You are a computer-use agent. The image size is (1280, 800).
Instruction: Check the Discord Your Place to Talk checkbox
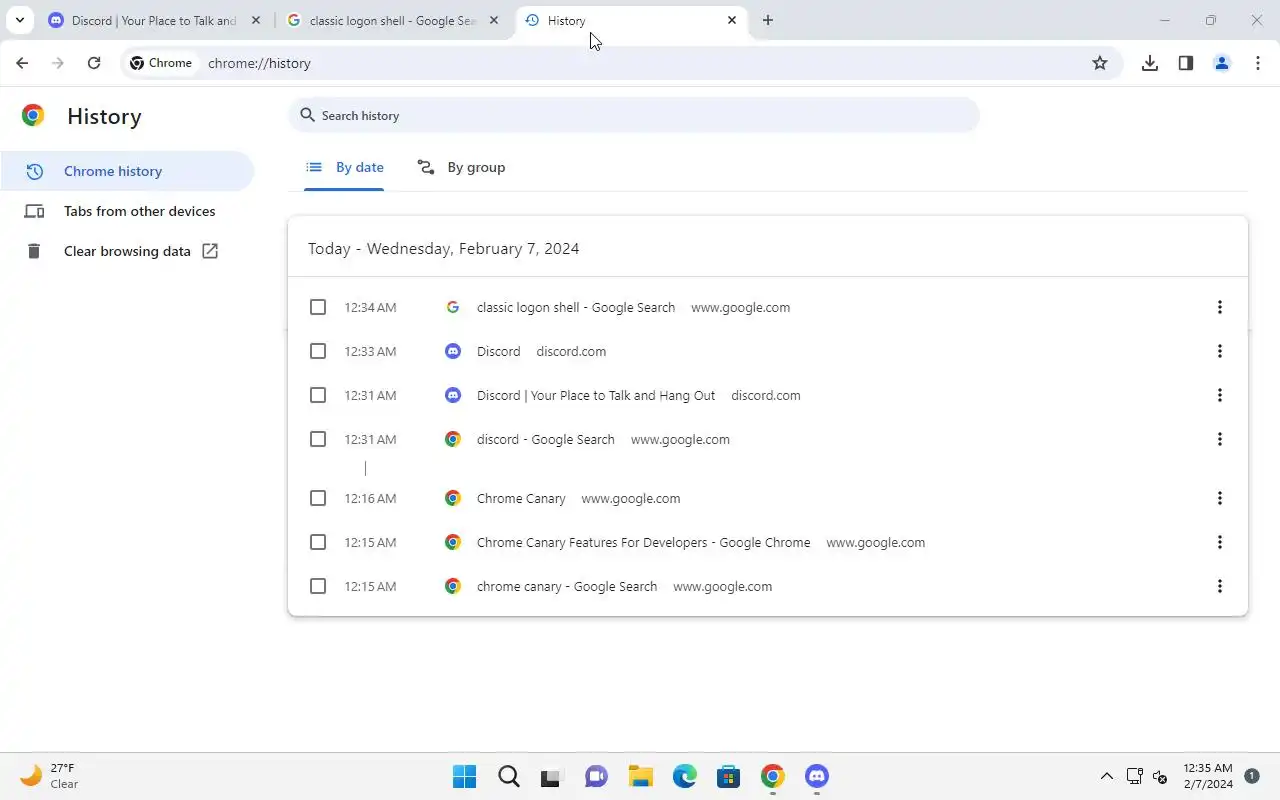(x=318, y=395)
